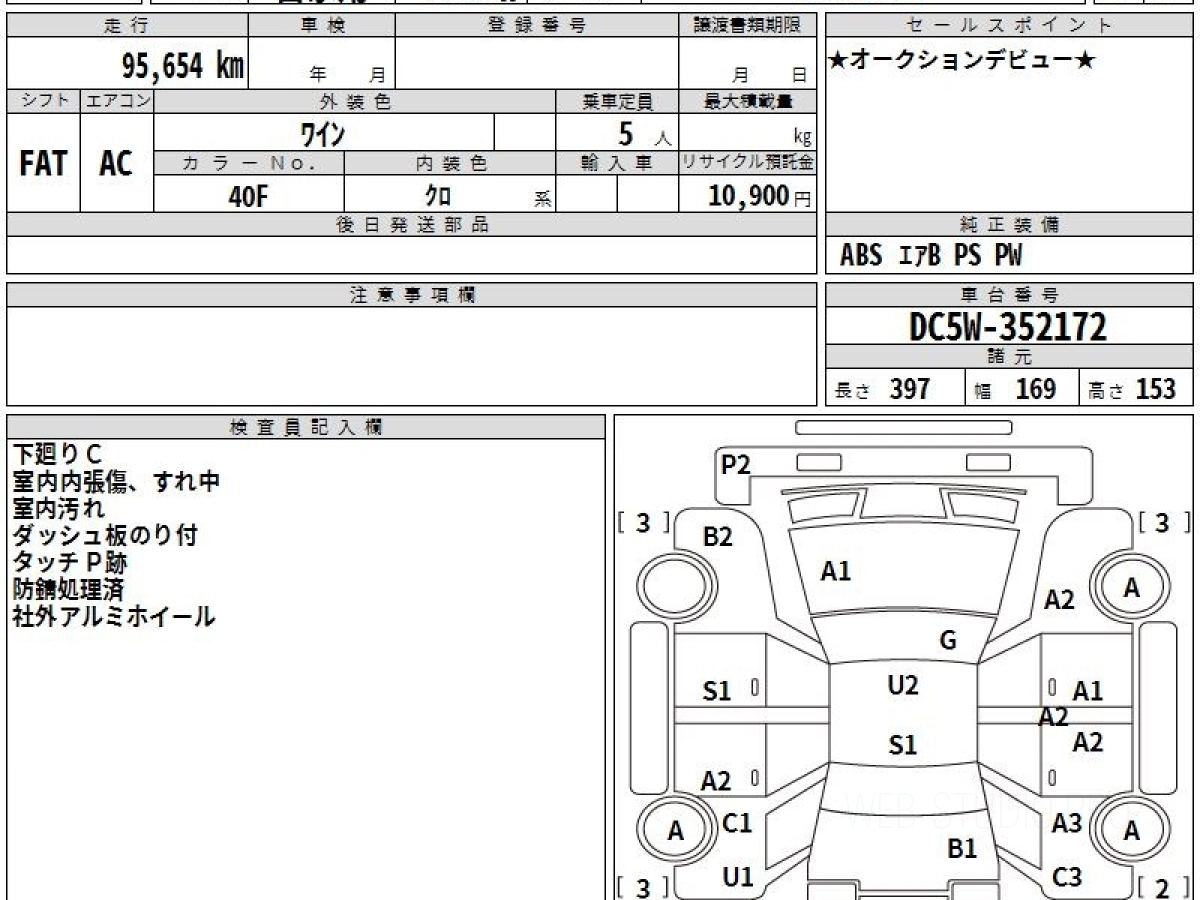The width and height of the screenshot is (1200, 900).
Task: Click the note 室内内張傷、すれ中
Action: point(116,481)
